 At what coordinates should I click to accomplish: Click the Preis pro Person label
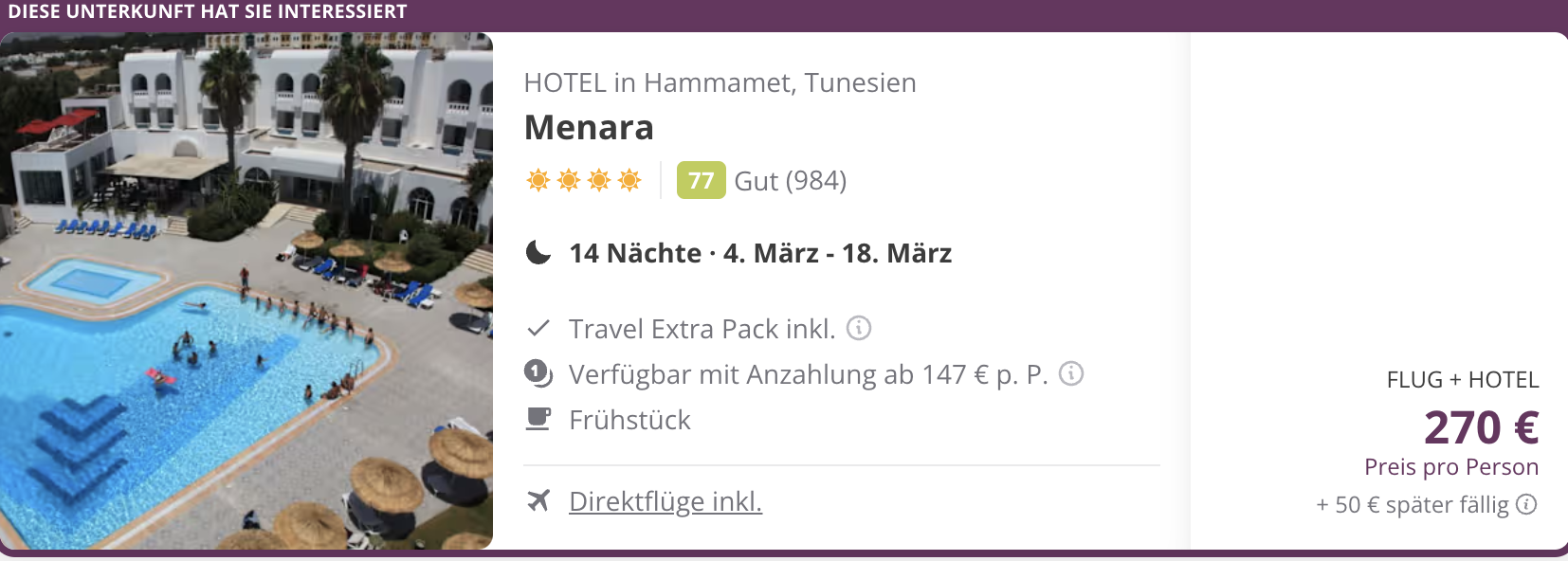pyautogui.click(x=1450, y=467)
